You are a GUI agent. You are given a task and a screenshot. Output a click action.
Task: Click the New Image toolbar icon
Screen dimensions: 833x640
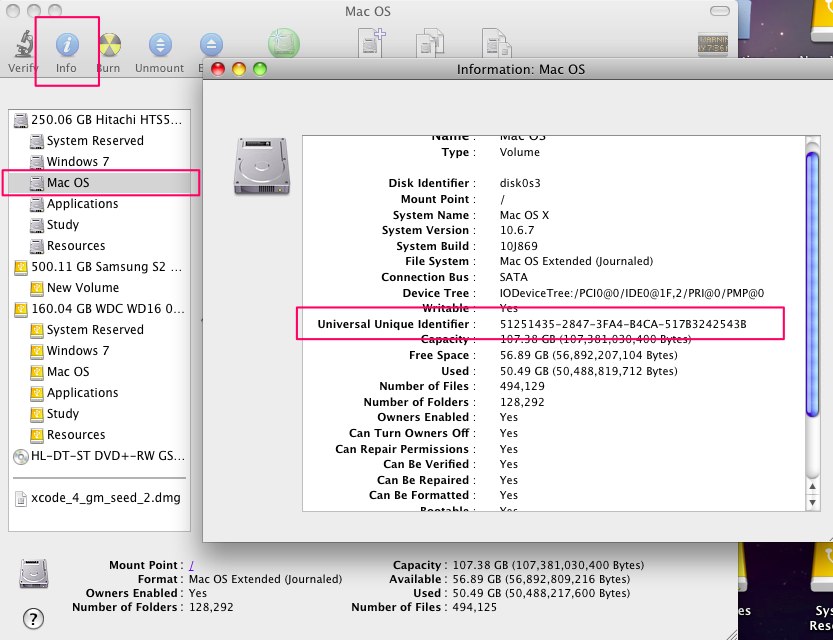click(x=371, y=42)
